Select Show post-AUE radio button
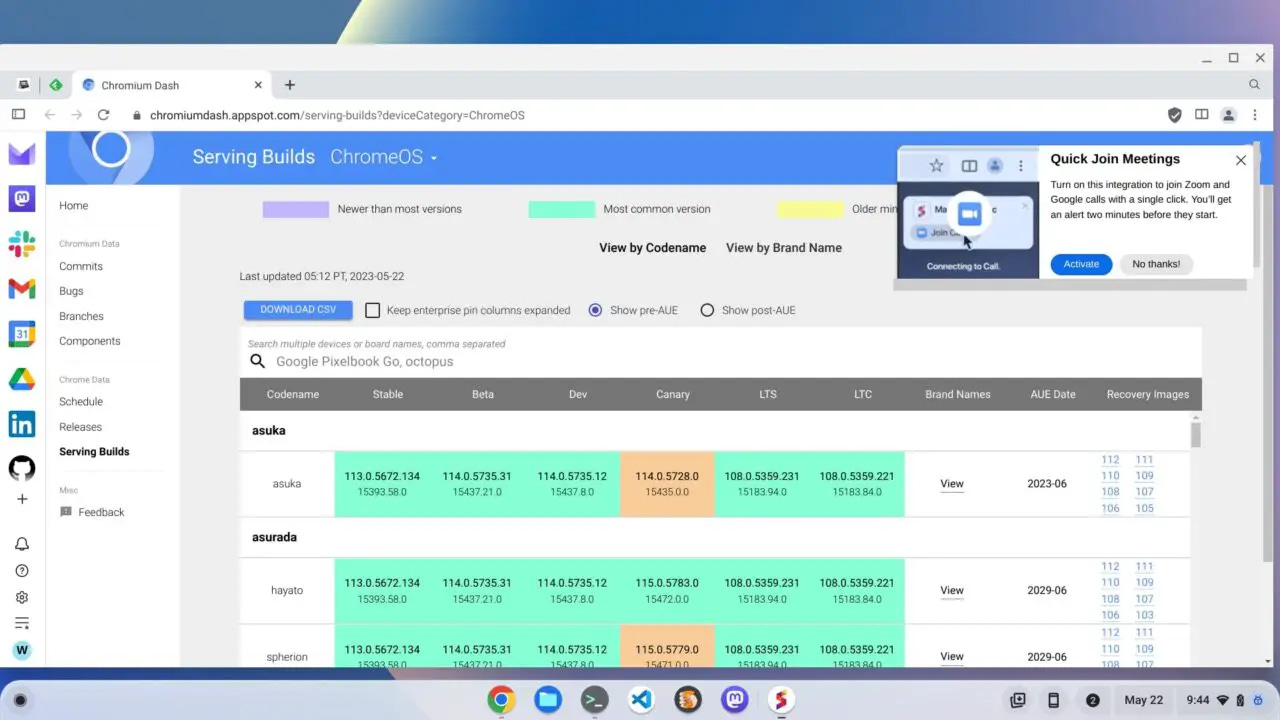The image size is (1280, 720). 707,310
